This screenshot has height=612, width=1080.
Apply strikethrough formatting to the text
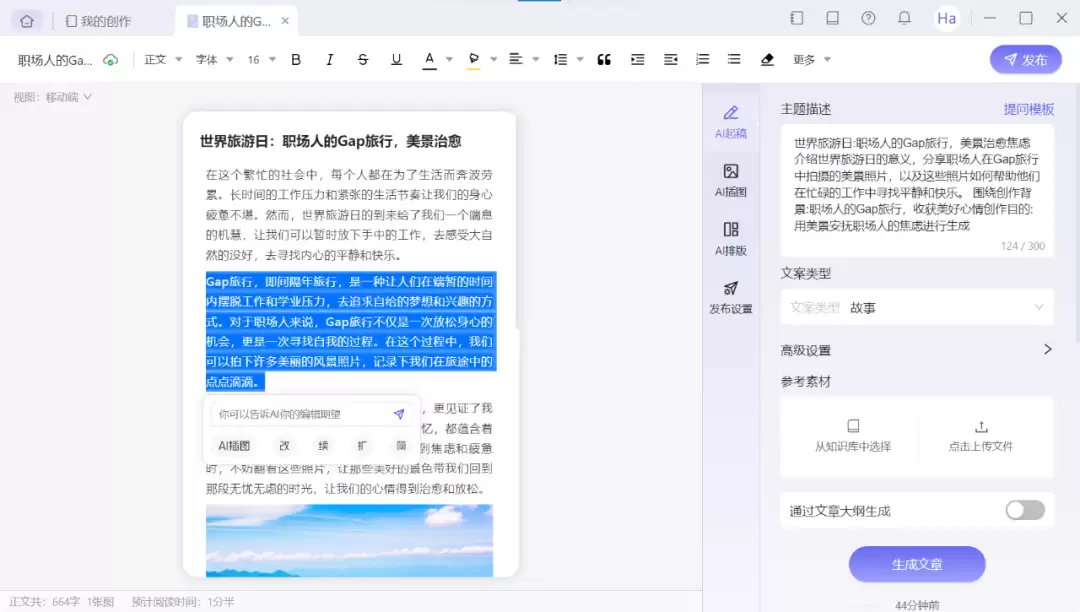click(363, 59)
